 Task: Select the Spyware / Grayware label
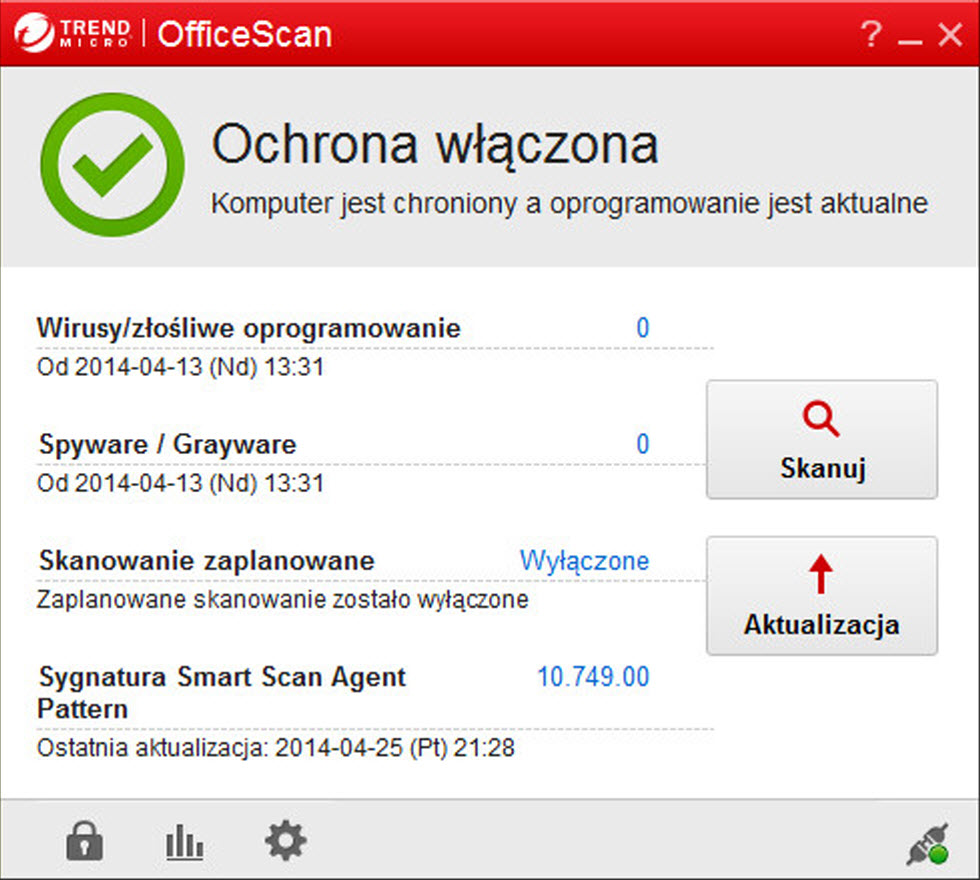click(167, 444)
